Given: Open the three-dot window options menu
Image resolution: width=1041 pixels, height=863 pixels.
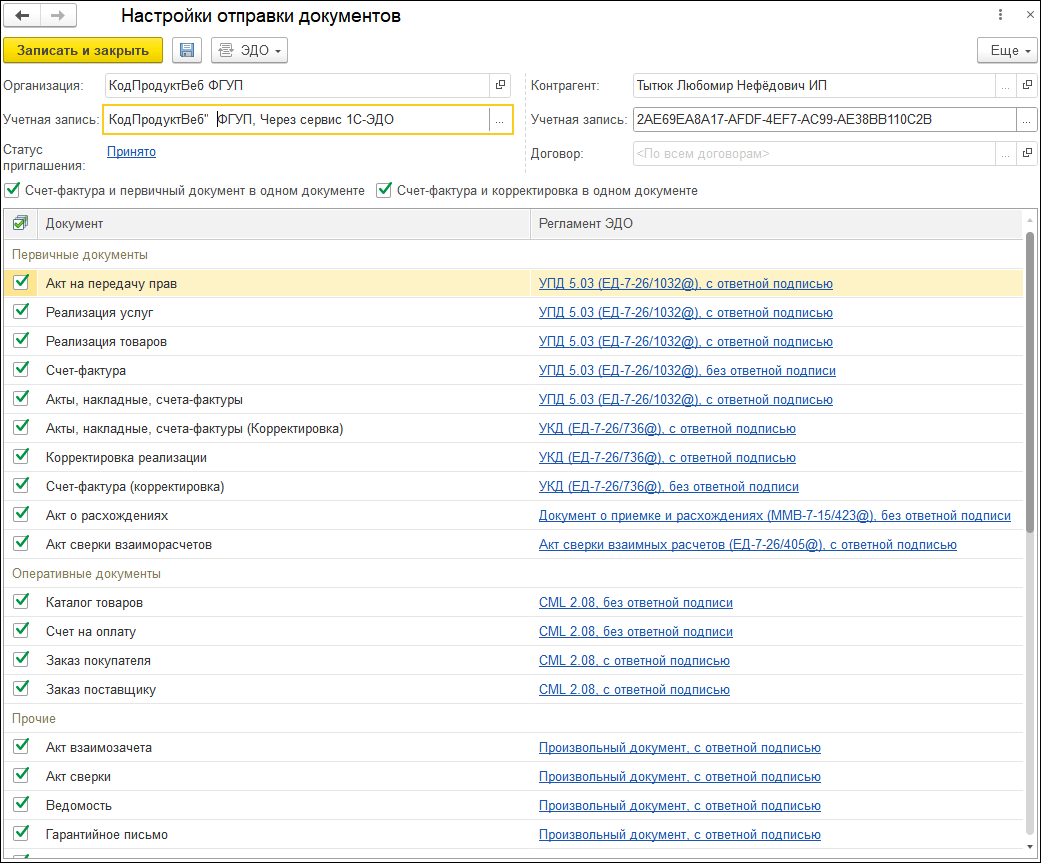Looking at the screenshot, I should [x=1000, y=15].
